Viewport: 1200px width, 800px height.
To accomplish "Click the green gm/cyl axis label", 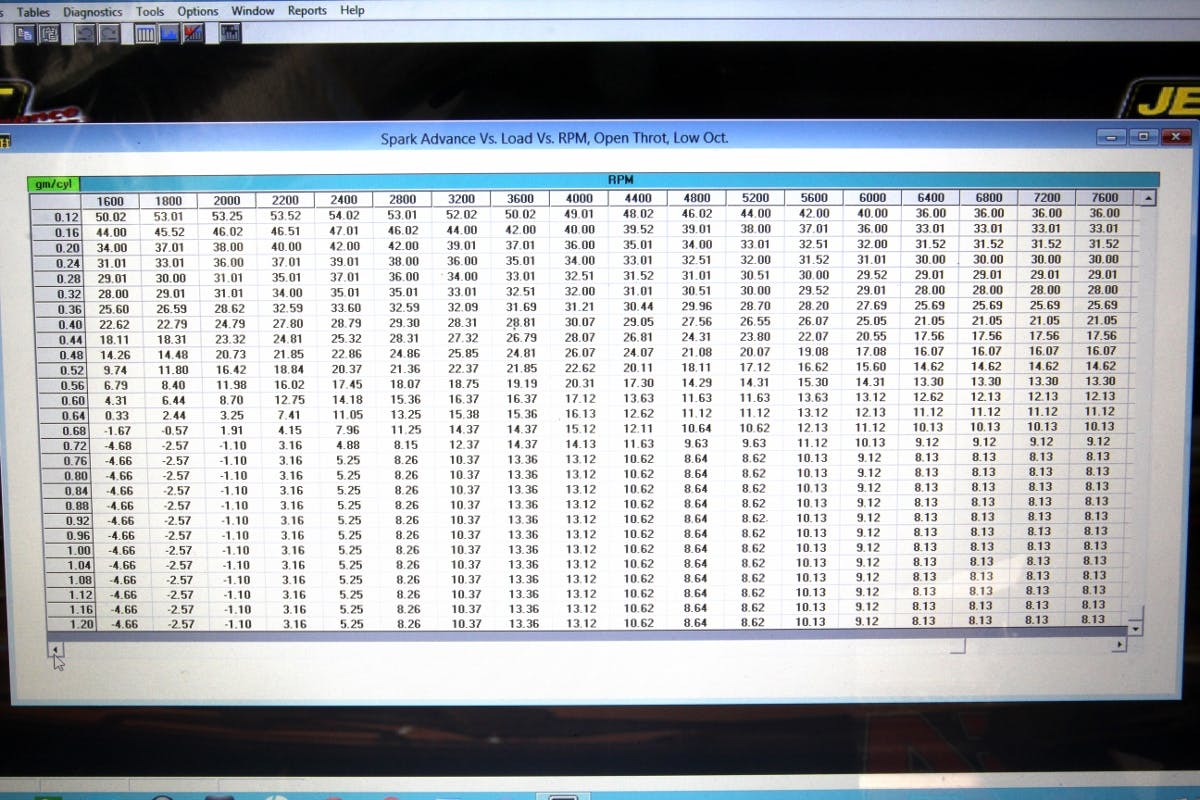I will [52, 183].
